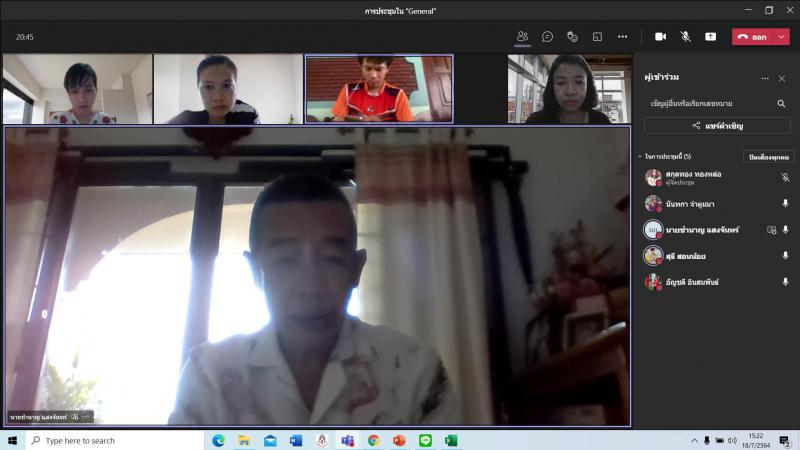
Task: Click mic icon for อัญชลี row
Action: coord(785,281)
